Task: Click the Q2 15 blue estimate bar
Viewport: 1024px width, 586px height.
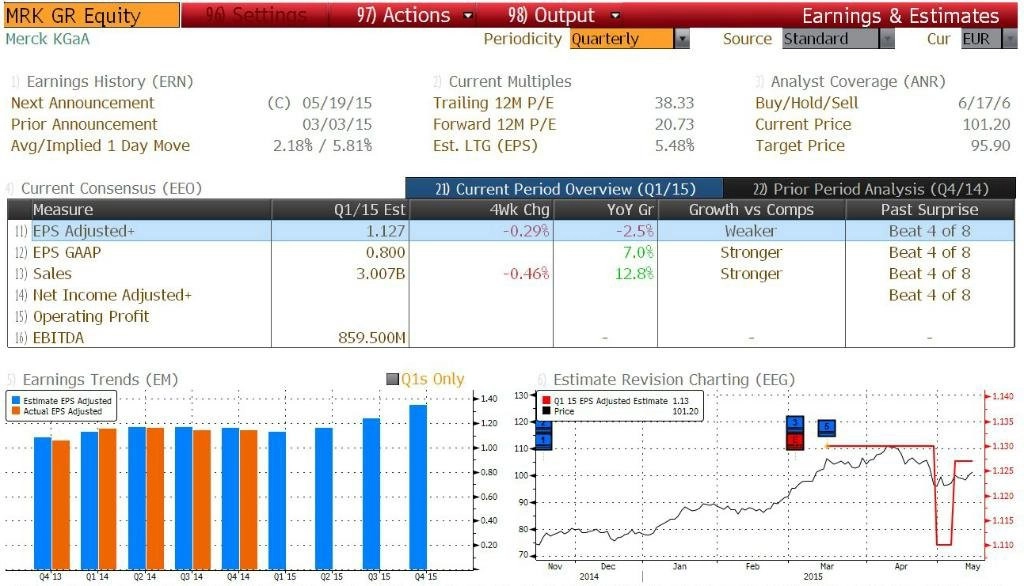Action: tap(324, 498)
